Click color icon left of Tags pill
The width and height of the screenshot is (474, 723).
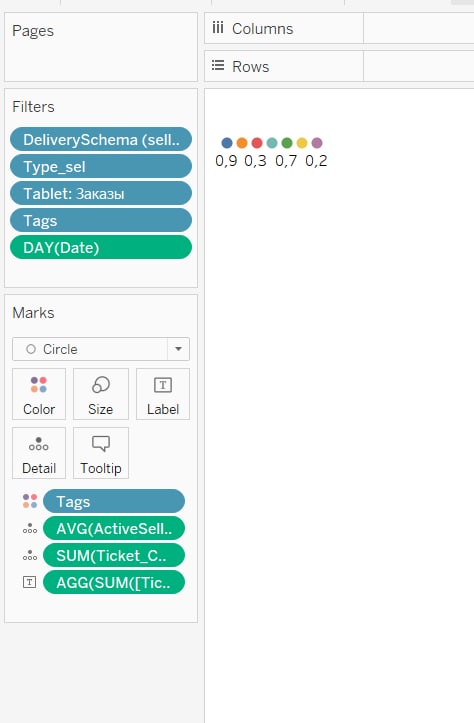(x=30, y=501)
